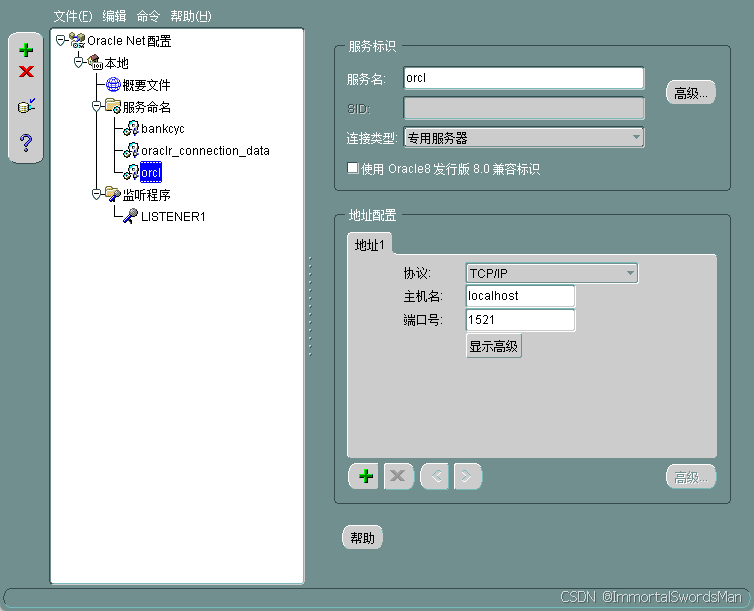This screenshot has height=611, width=754.
Task: Click the gray X remove address button
Action: [x=398, y=476]
